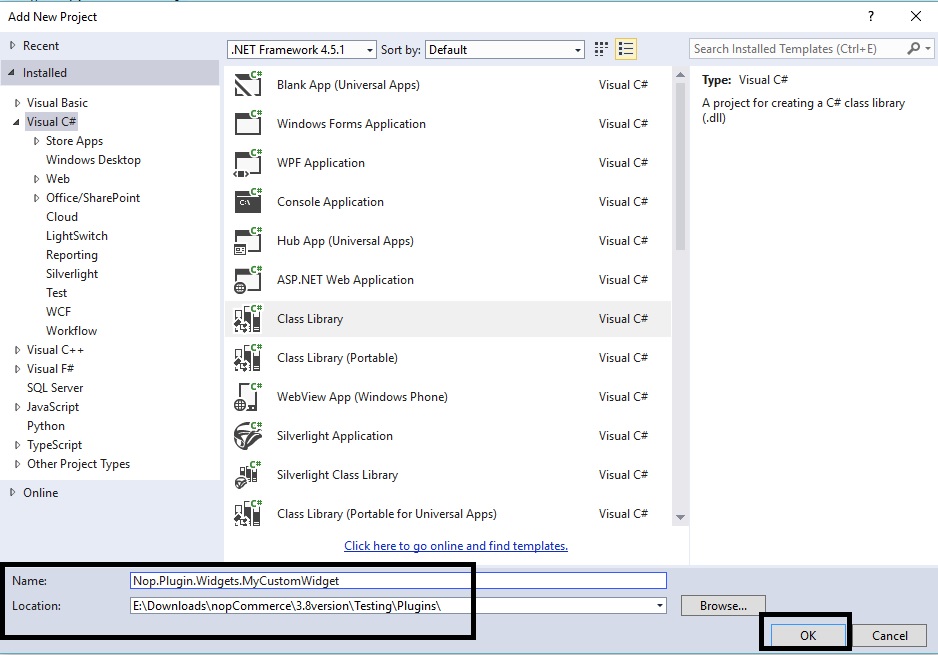Open the .NET Framework version dropdown

point(369,50)
